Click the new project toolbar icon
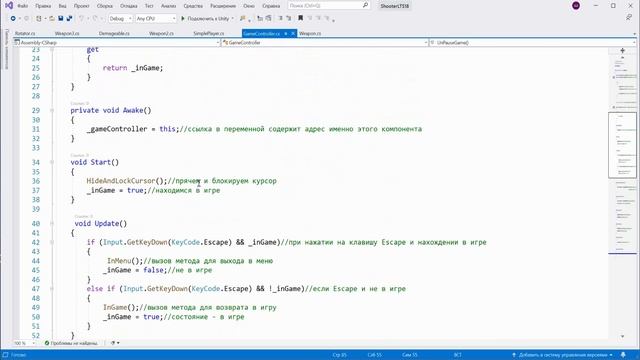 pos(39,18)
